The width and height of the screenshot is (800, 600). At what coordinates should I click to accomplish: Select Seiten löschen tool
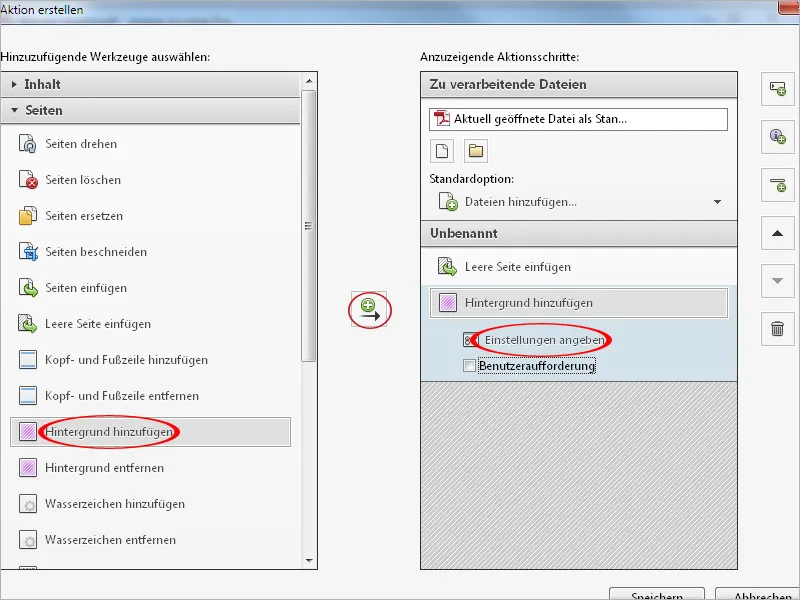click(83, 180)
